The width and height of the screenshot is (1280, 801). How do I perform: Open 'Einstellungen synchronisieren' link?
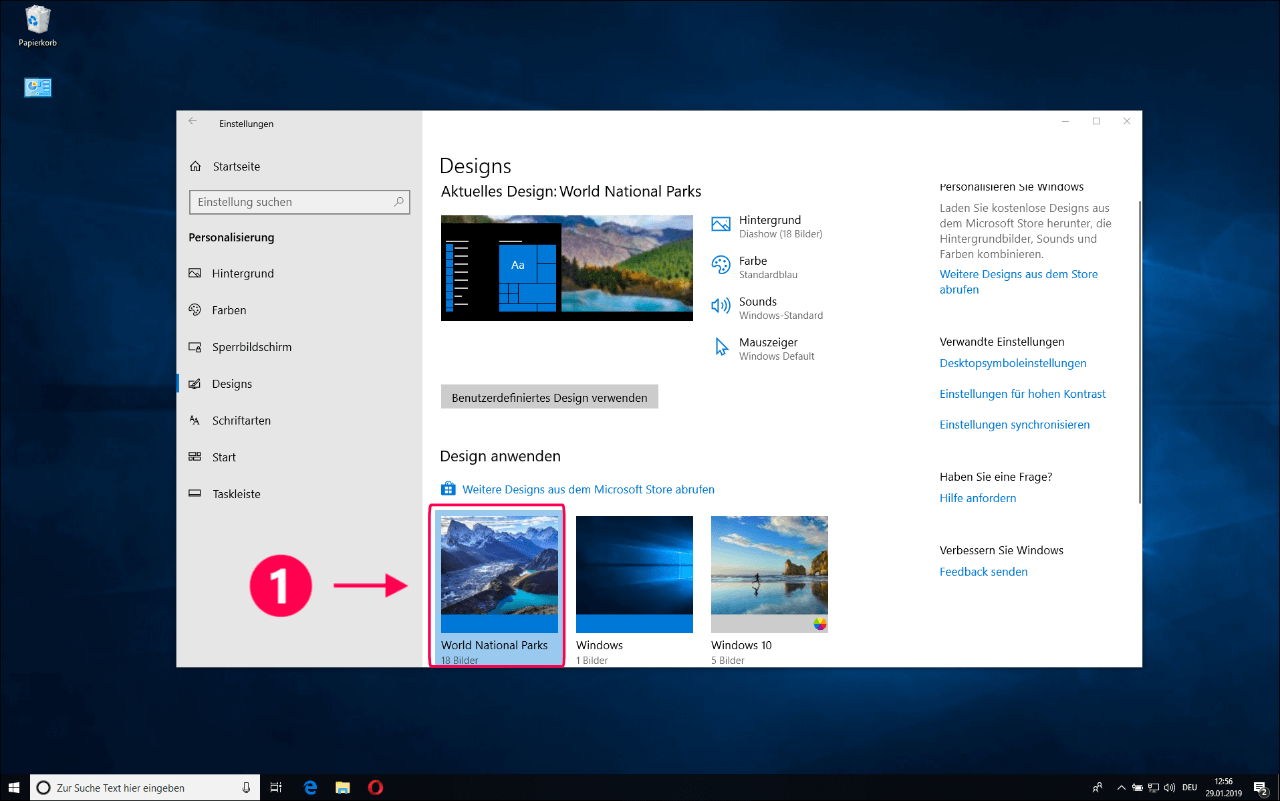point(1015,425)
